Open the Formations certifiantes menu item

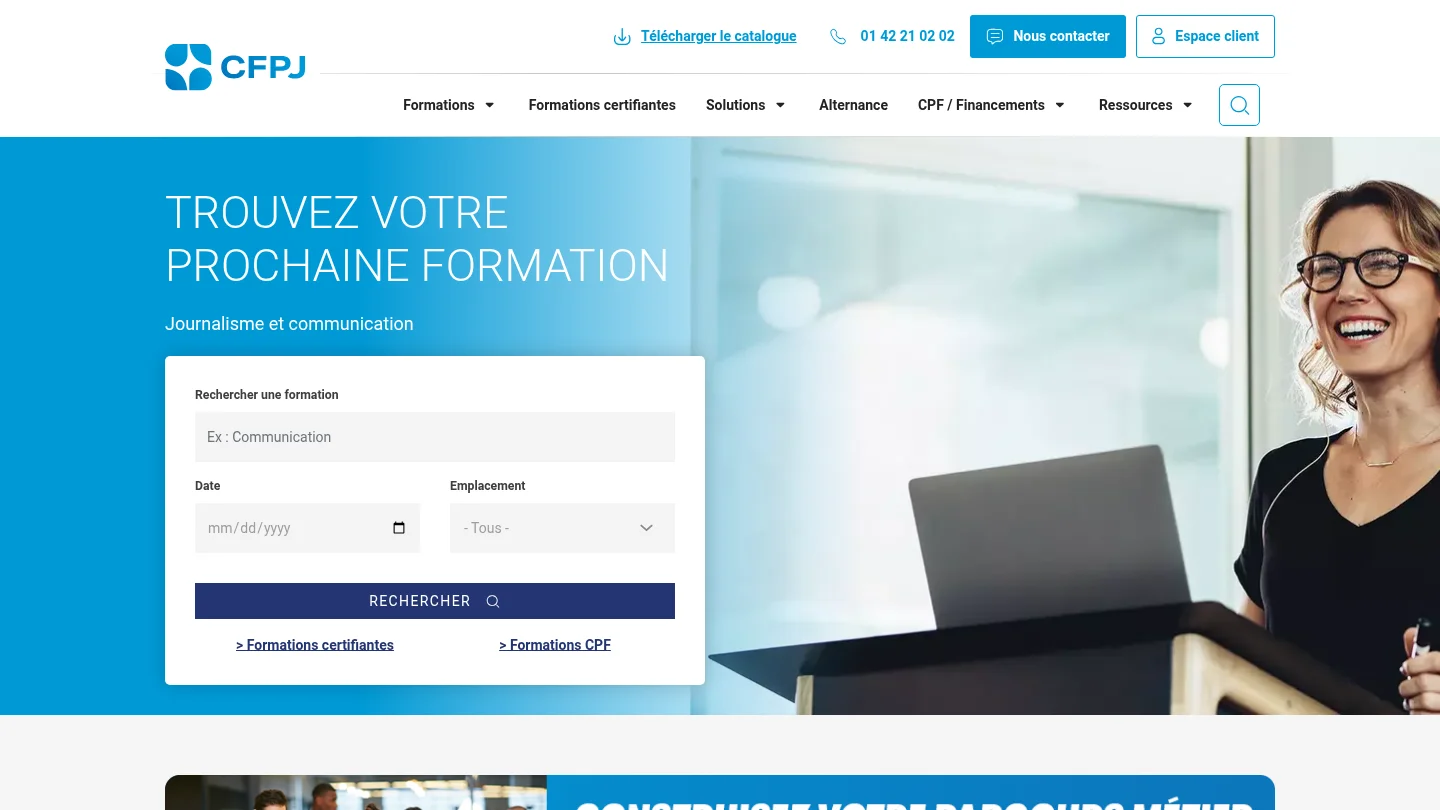pos(602,105)
